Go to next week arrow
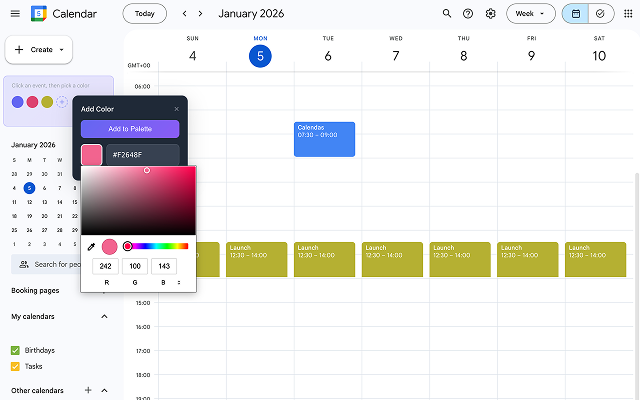The height and width of the screenshot is (400, 640). click(200, 13)
